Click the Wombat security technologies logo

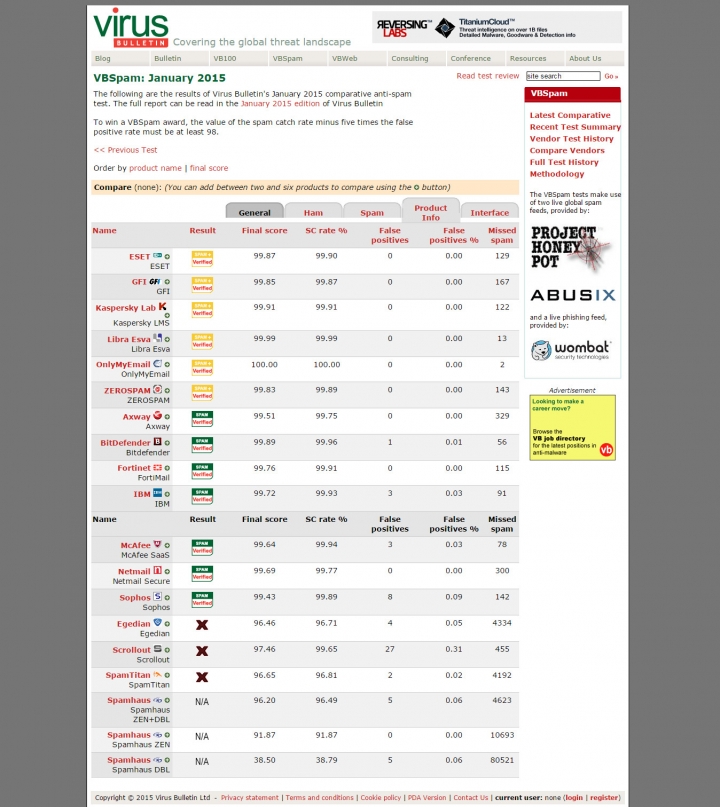pos(571,350)
